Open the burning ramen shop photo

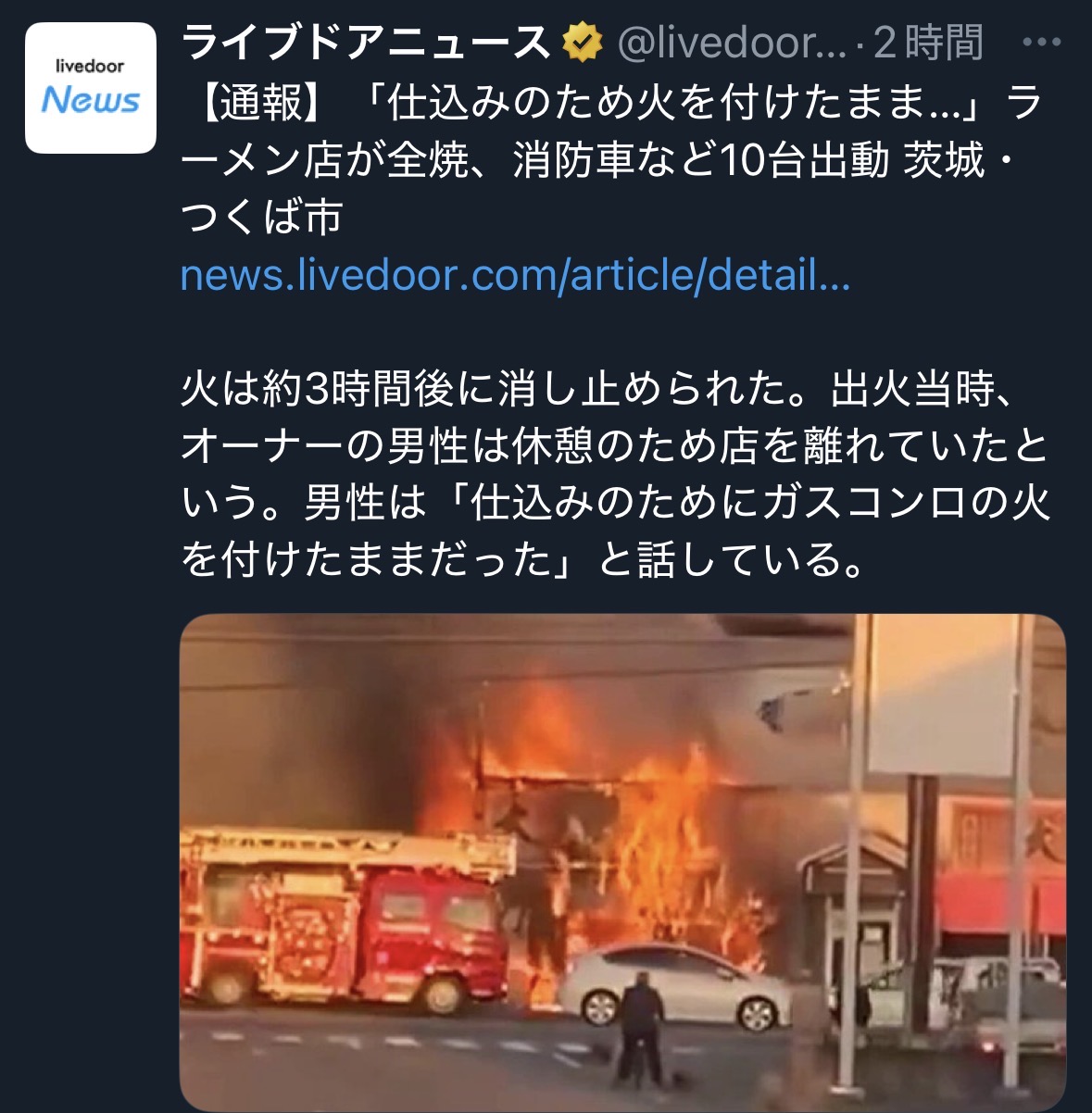[622, 862]
